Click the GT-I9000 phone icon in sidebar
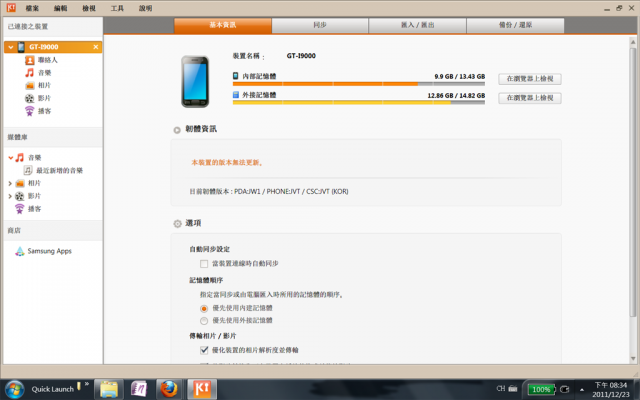This screenshot has height=400, width=640. click(x=21, y=47)
